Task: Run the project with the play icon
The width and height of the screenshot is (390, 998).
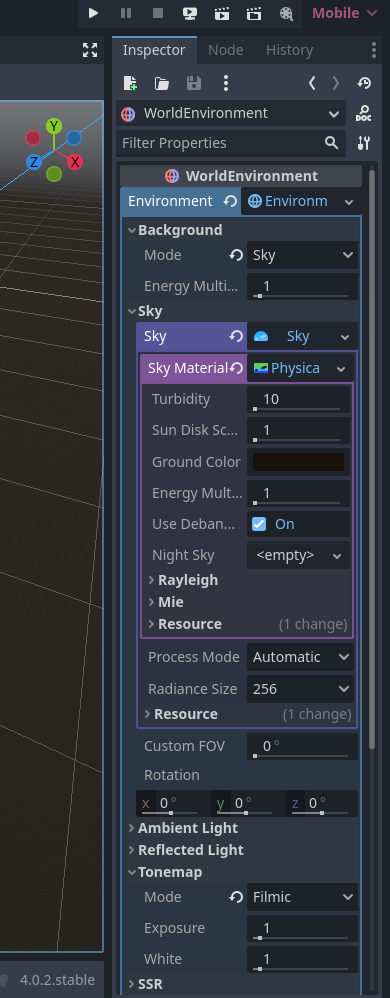Action: click(94, 13)
